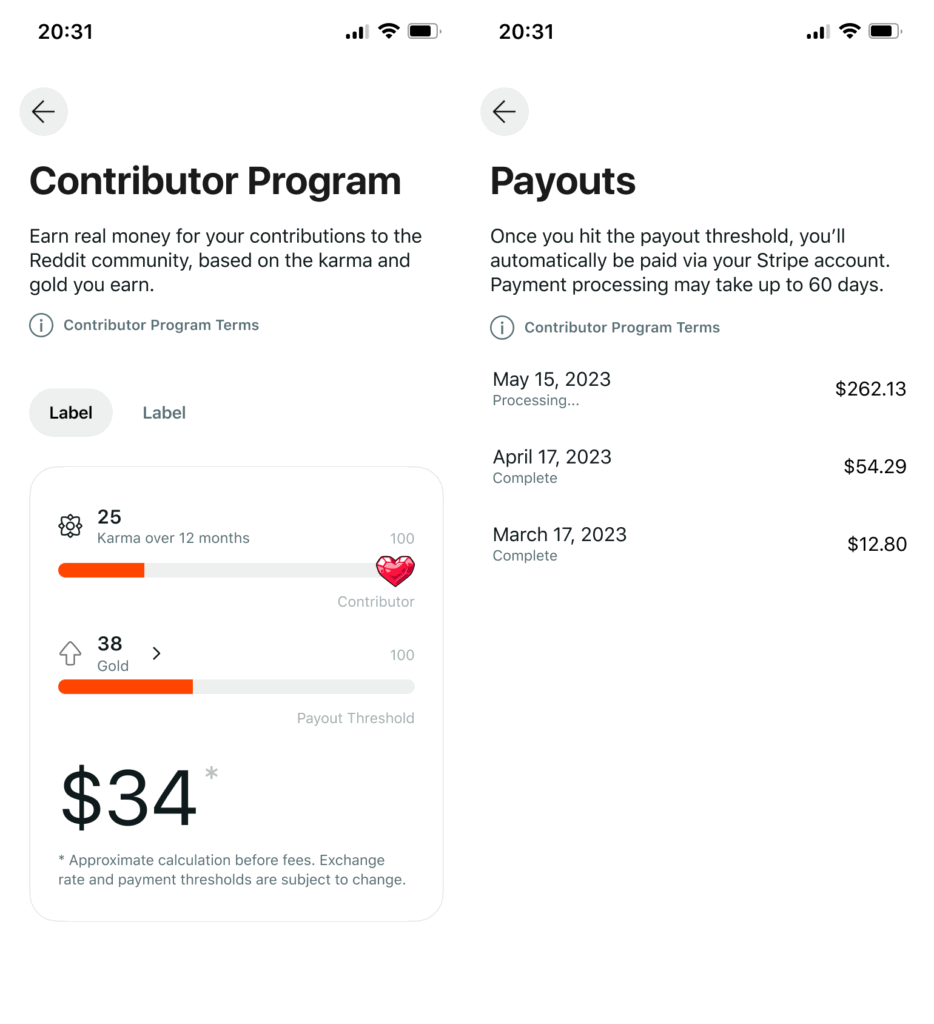The width and height of the screenshot is (934, 1024).
Task: Tap the karma flower icon
Action: (x=71, y=526)
